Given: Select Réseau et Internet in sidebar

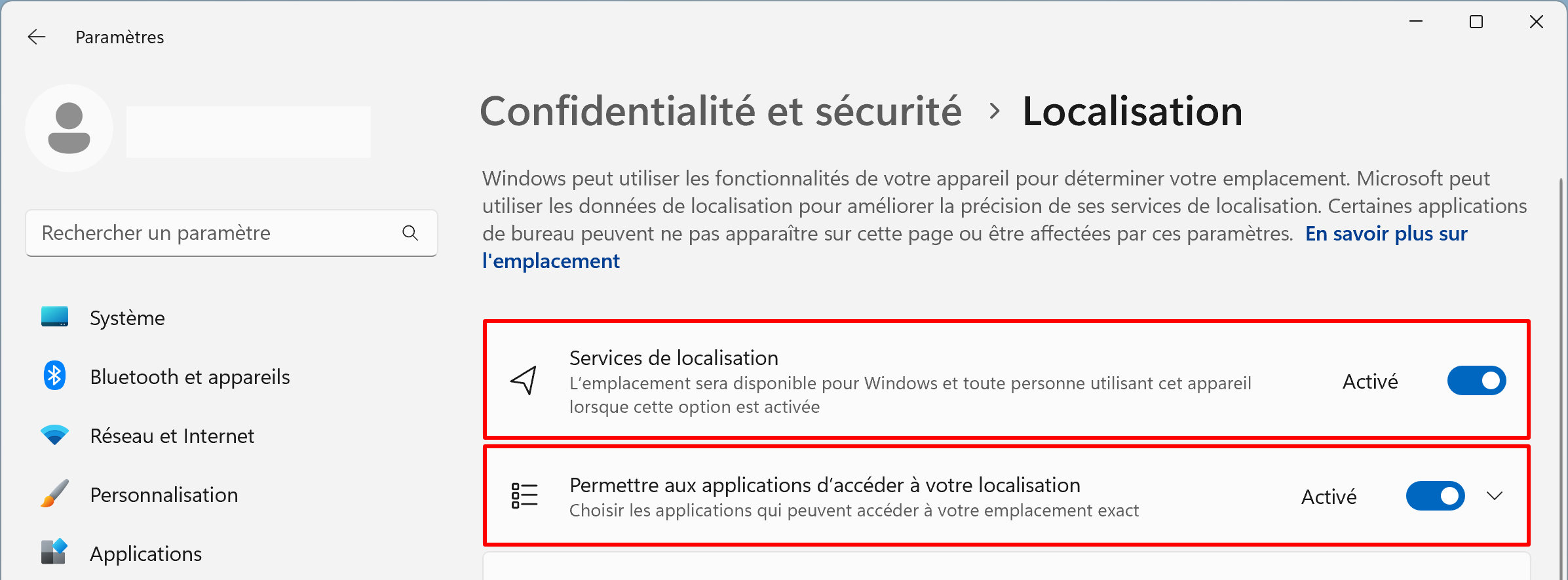Looking at the screenshot, I should click(172, 436).
